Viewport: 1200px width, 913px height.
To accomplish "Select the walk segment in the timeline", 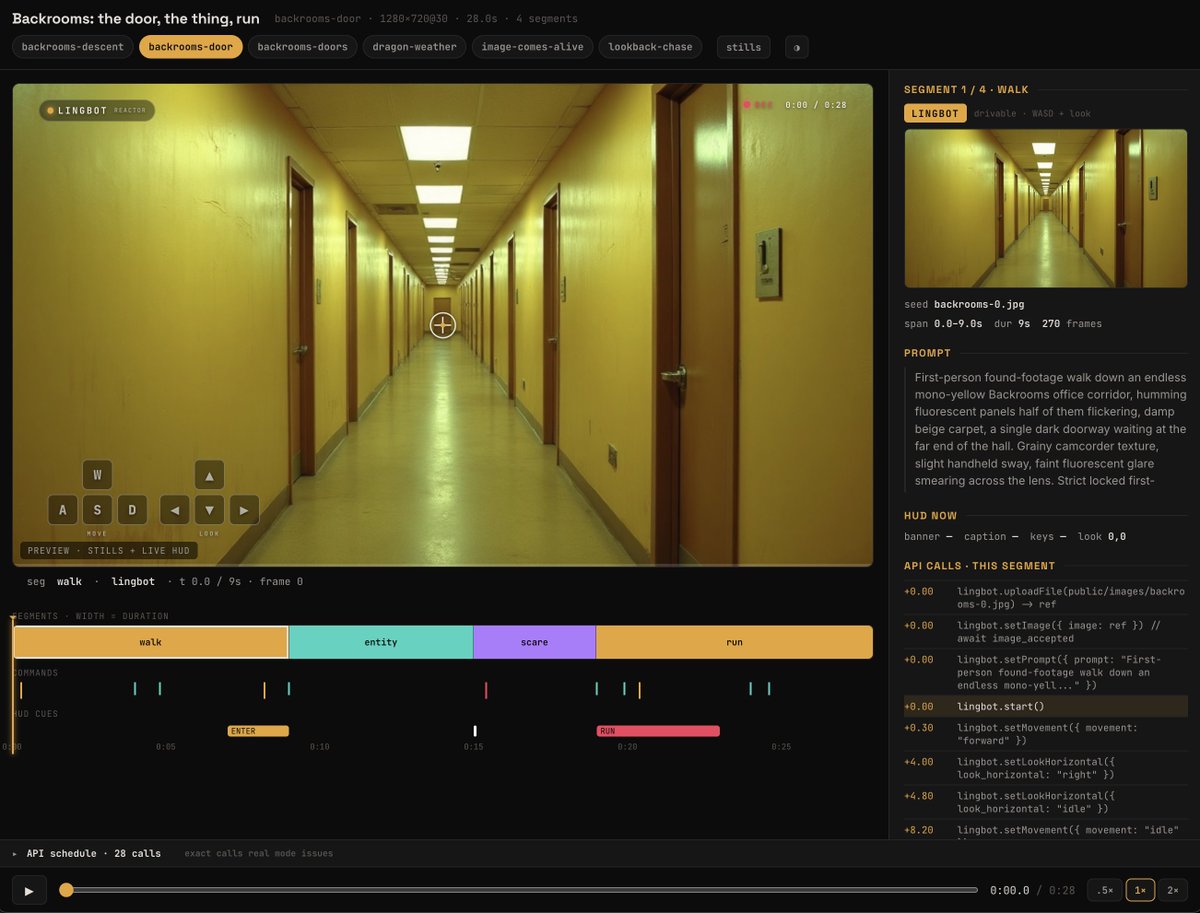I will [150, 642].
